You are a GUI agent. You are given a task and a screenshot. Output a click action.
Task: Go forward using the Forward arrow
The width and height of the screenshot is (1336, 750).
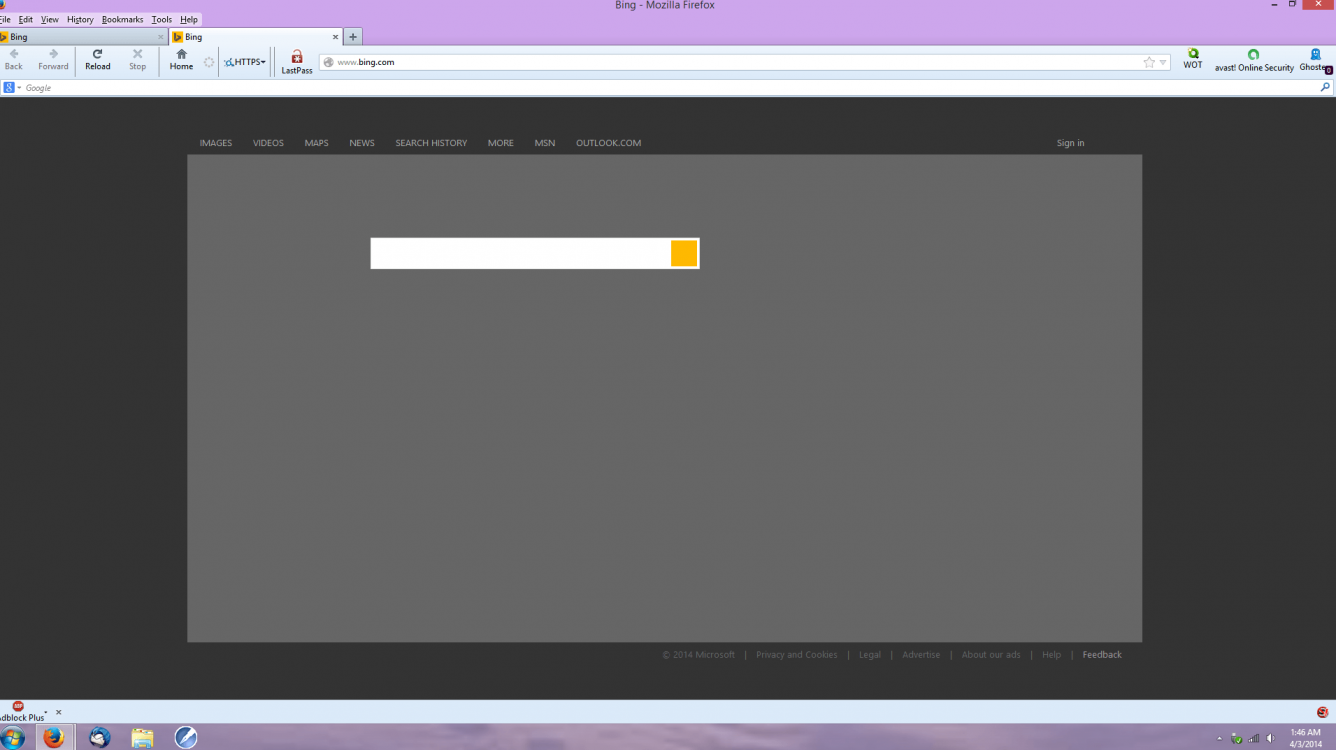[53, 60]
